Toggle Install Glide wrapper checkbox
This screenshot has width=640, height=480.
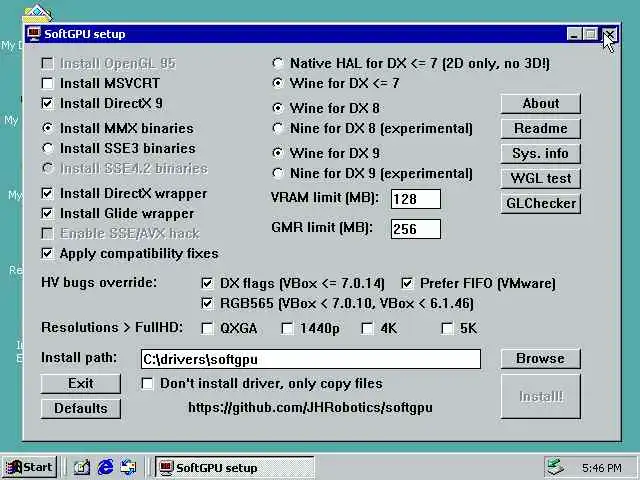coord(48,213)
